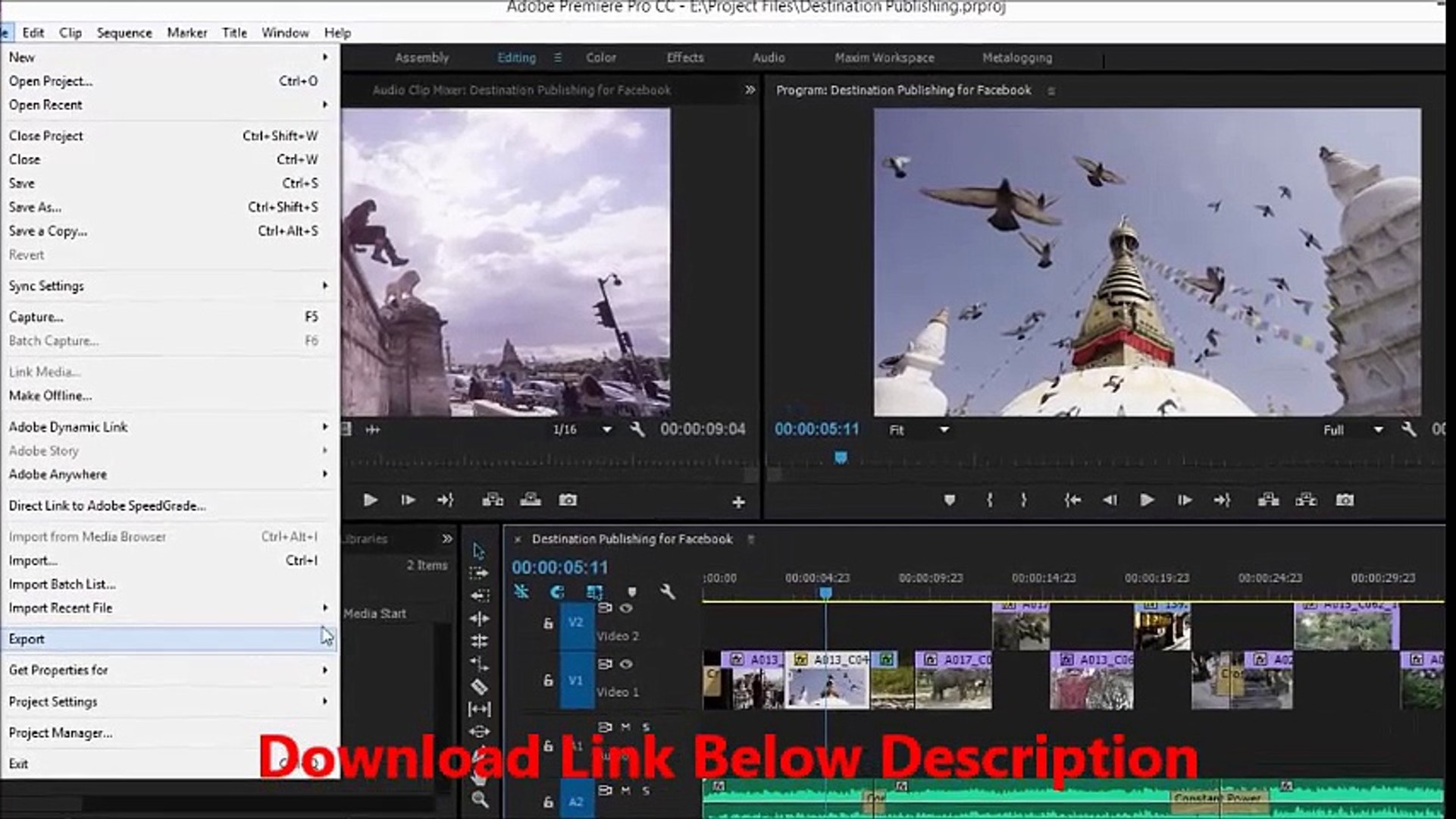Switch to the Color workspace tab
1456x819 pixels.
click(600, 58)
